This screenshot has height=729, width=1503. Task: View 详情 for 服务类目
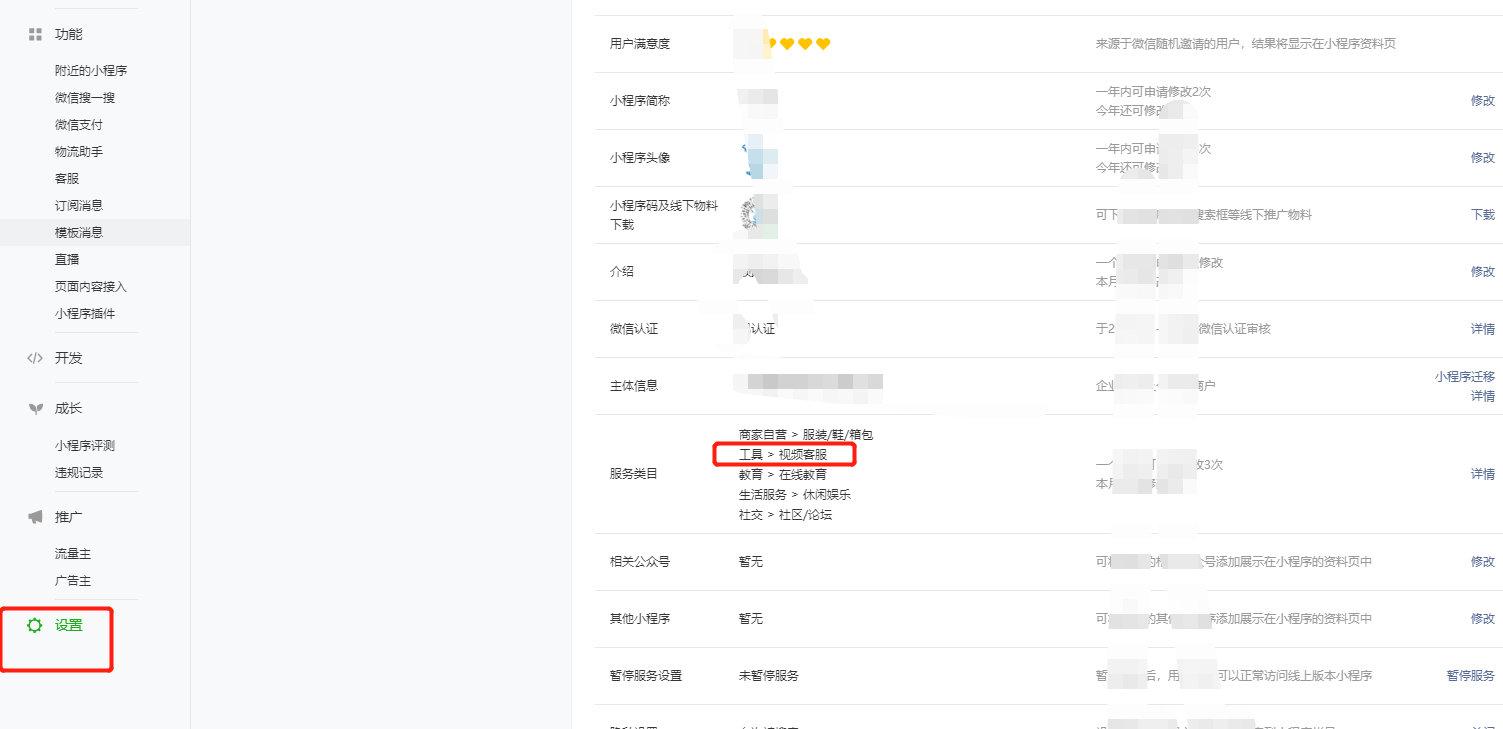pyautogui.click(x=1482, y=474)
